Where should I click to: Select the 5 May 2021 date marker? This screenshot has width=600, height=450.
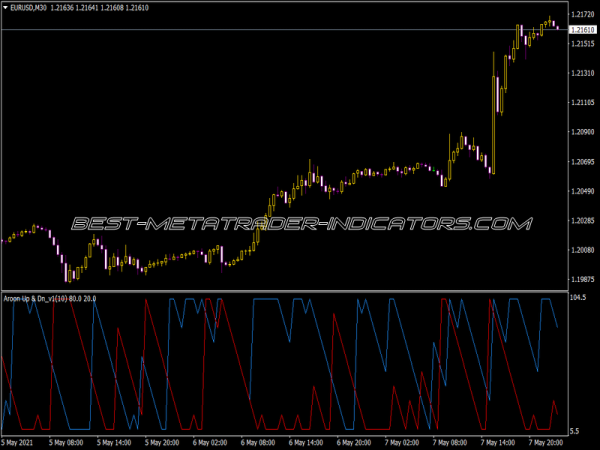tap(22, 441)
